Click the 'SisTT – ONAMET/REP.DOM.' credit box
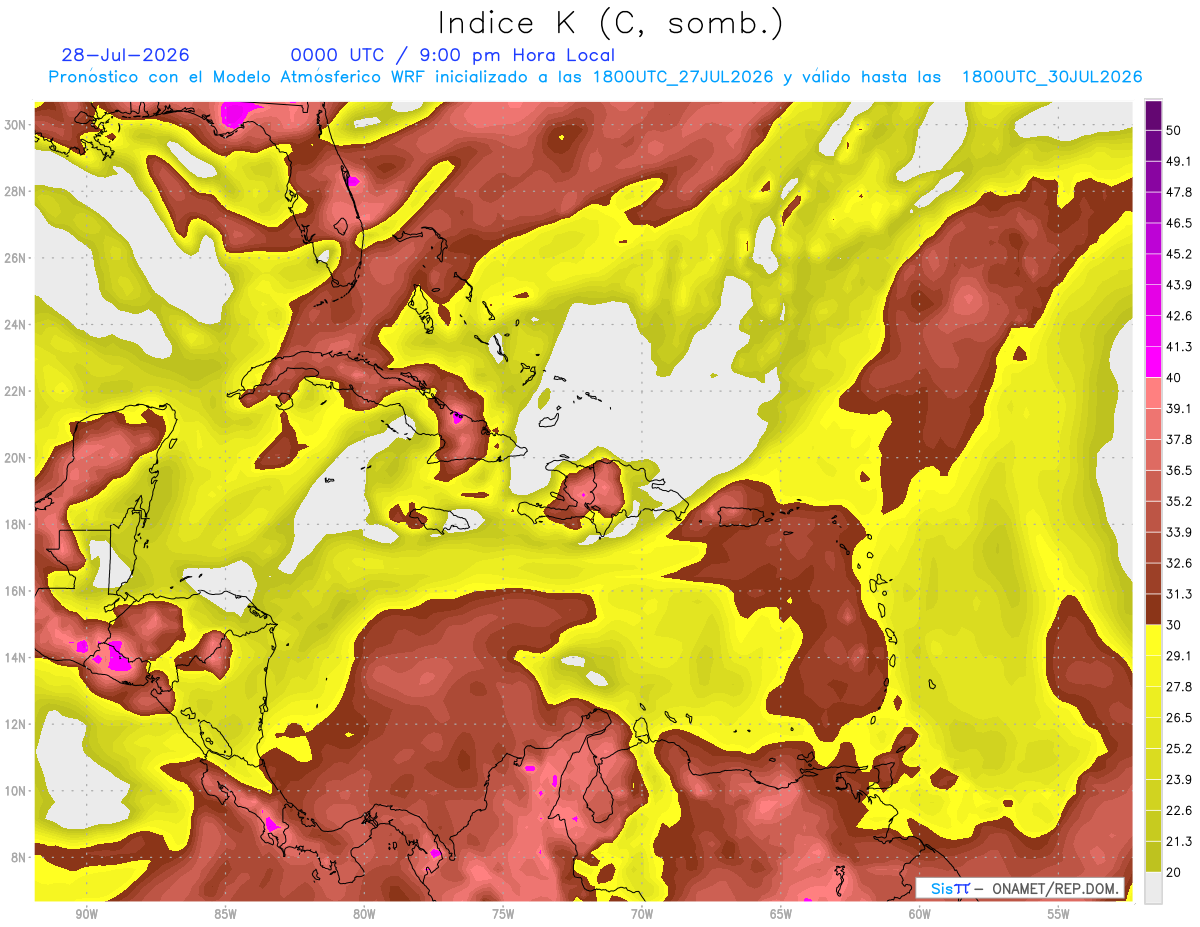1200x927 pixels. click(x=1019, y=888)
